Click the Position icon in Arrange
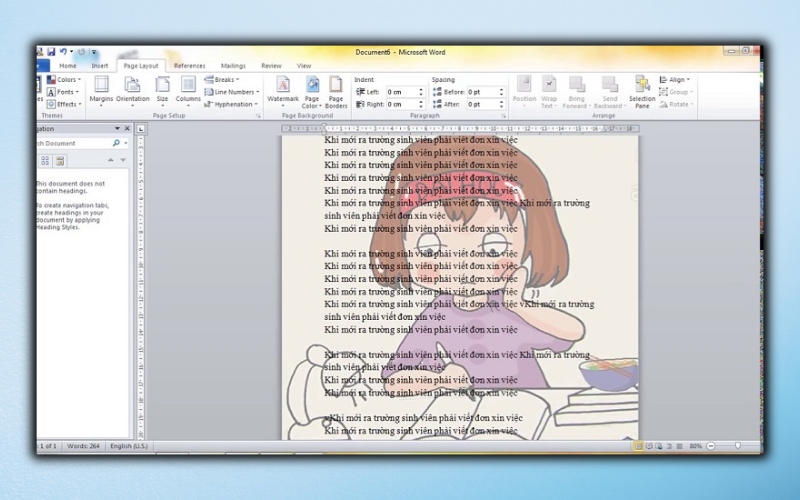The image size is (800, 500). tap(524, 84)
